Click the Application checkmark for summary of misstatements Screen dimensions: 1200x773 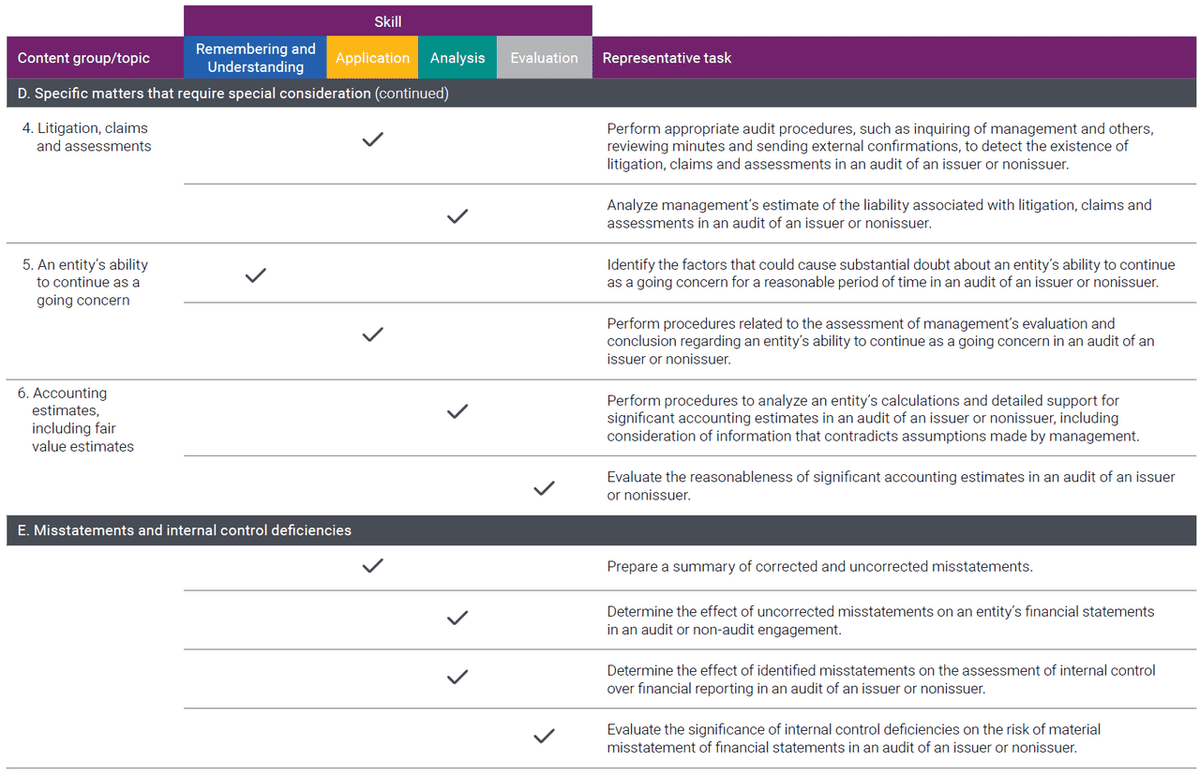click(x=372, y=566)
